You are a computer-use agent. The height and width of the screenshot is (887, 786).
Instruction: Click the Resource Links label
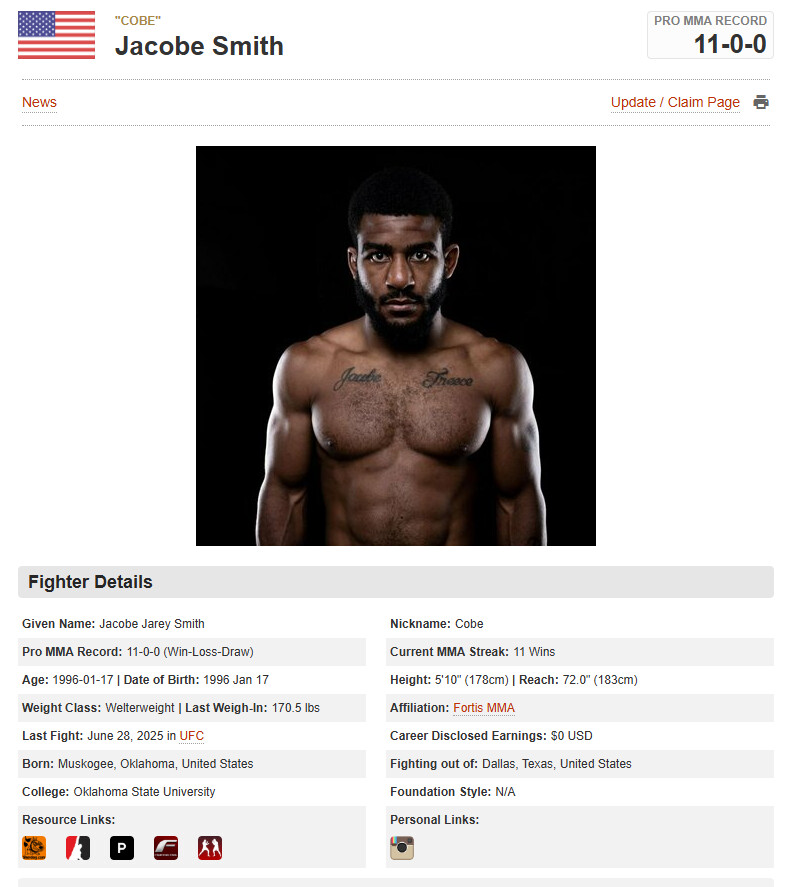point(68,820)
